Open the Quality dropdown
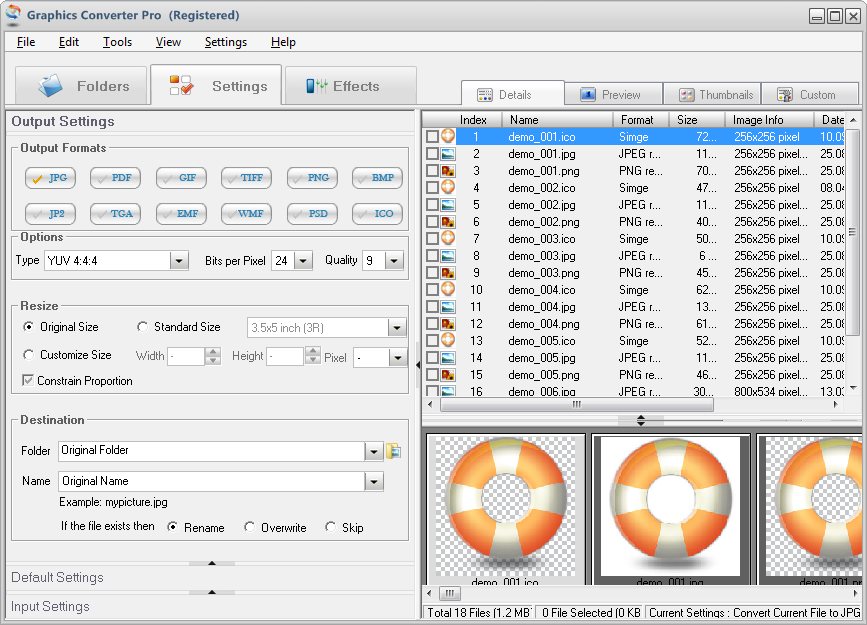 [394, 261]
